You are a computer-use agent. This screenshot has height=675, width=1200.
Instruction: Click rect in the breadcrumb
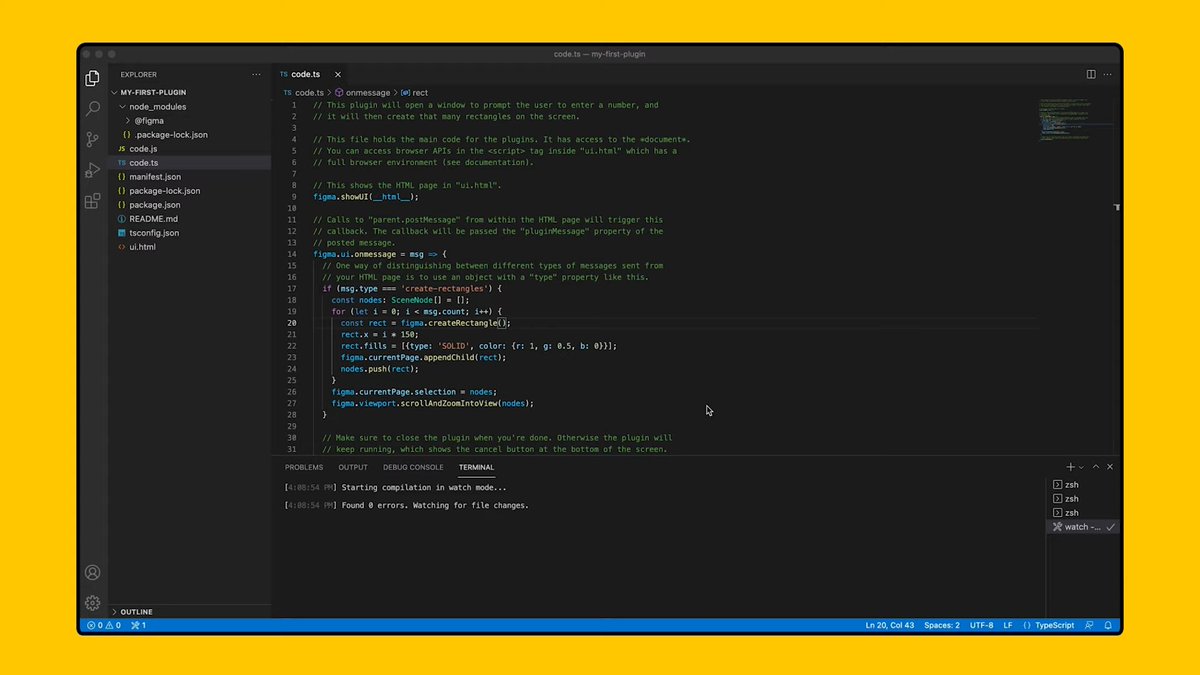(414, 92)
